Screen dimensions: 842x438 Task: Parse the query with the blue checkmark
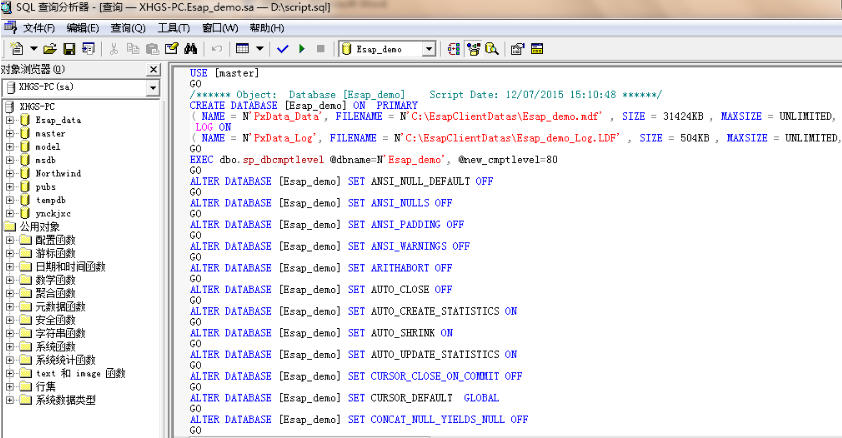pyautogui.click(x=282, y=49)
